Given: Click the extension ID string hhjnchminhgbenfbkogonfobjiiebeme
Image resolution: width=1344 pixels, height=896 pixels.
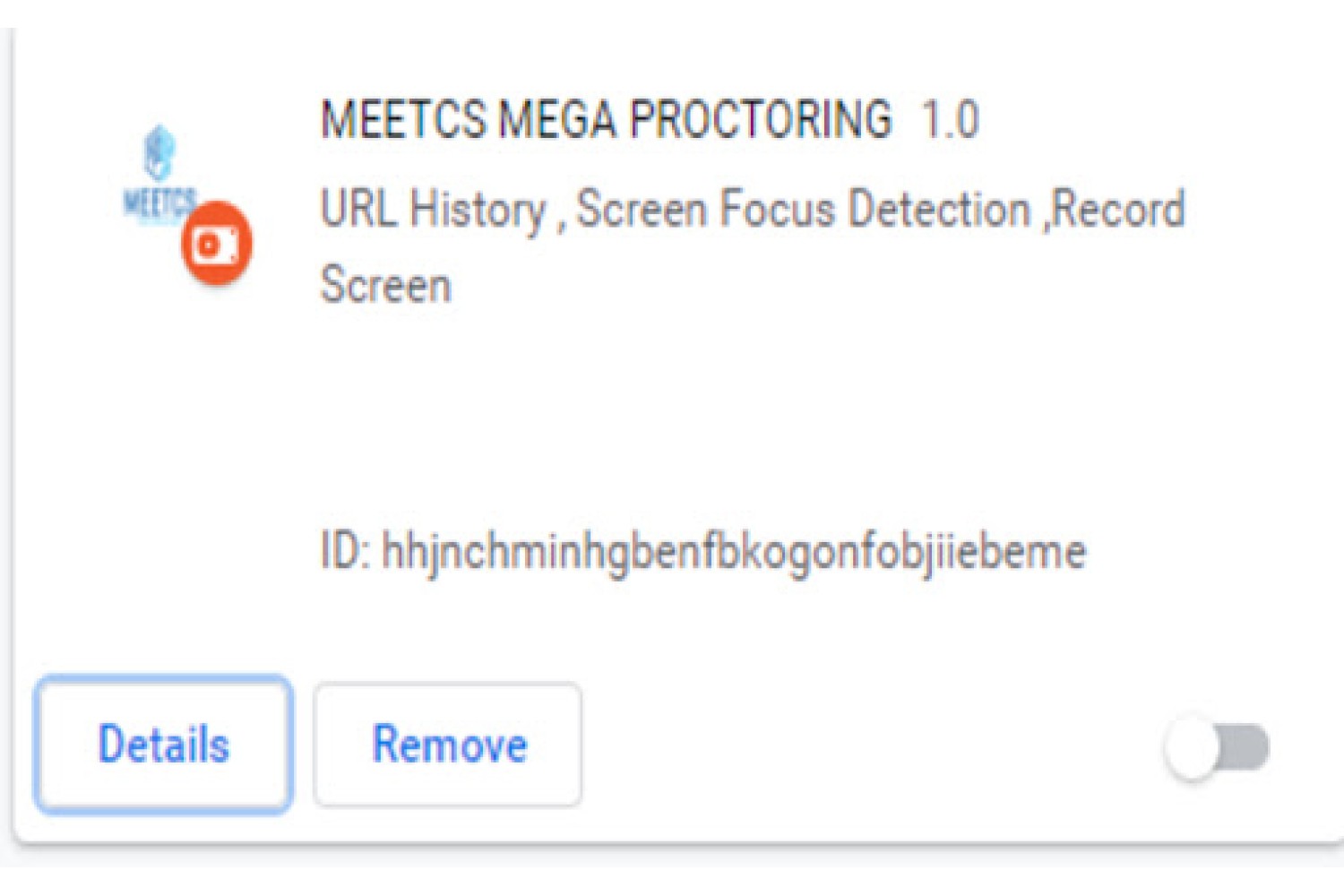Looking at the screenshot, I should click(734, 553).
